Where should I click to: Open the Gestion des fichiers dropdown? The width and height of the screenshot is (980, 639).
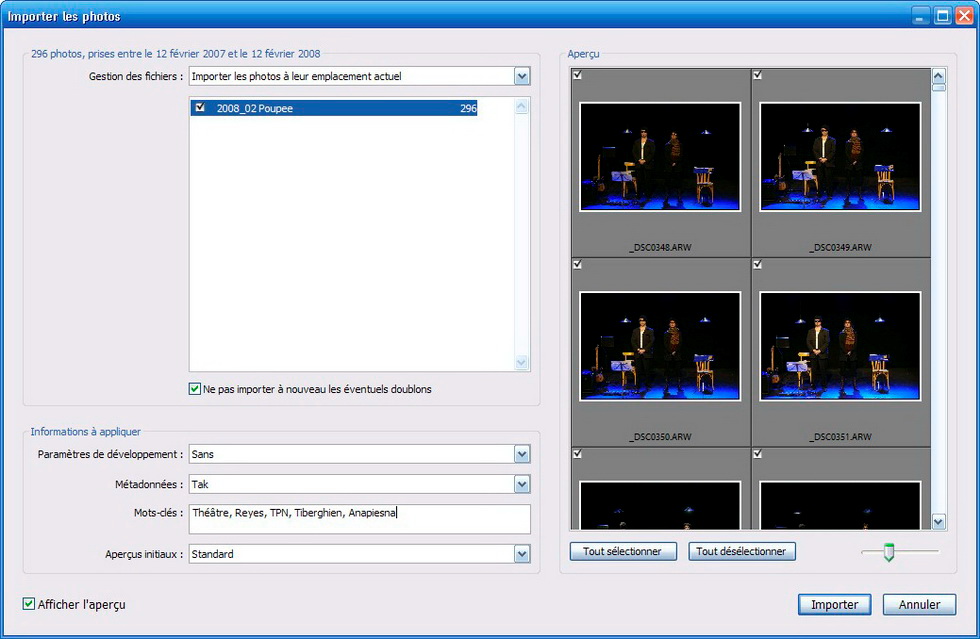521,76
